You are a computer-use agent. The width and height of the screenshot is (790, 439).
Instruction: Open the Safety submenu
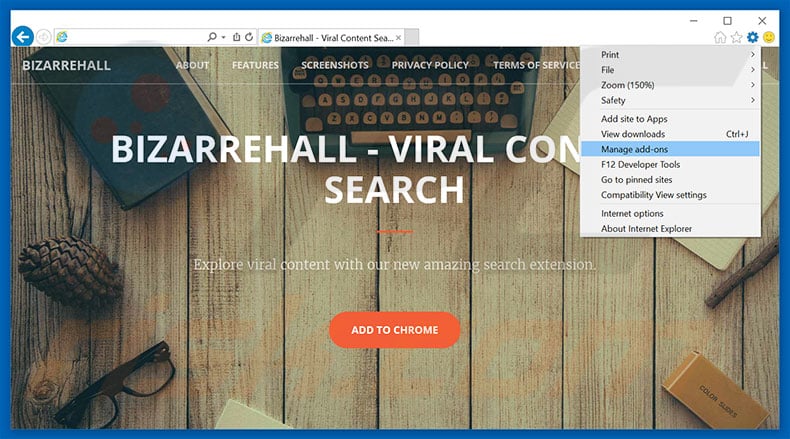670,100
